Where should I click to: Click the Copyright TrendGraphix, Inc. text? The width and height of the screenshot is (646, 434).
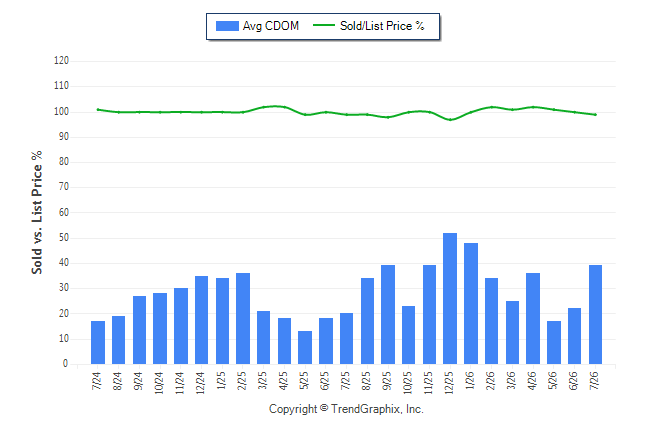(x=346, y=409)
